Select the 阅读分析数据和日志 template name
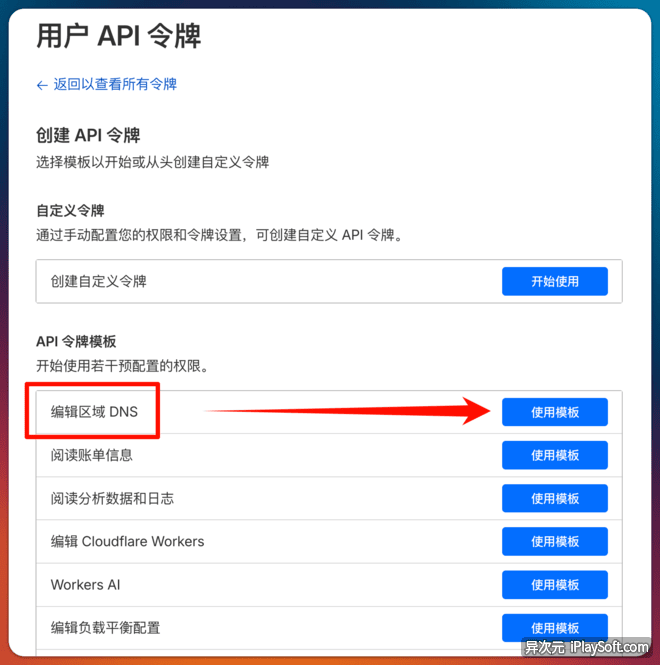This screenshot has height=665, width=660. (112, 498)
